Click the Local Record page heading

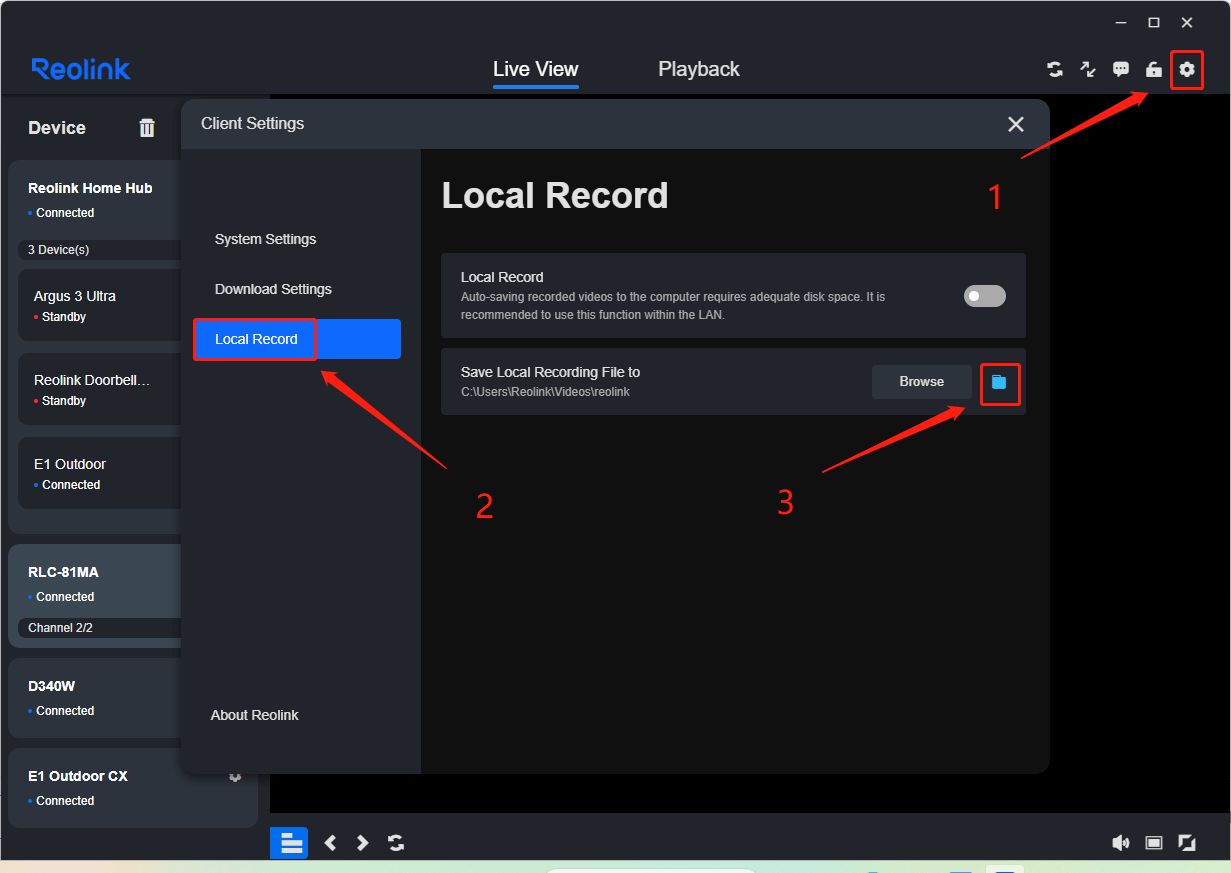point(555,196)
